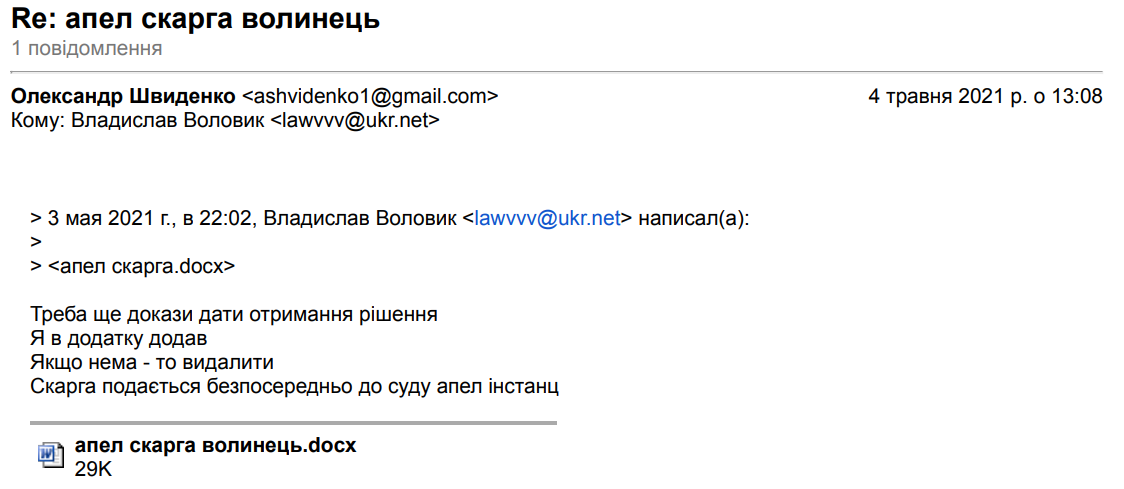This screenshot has width=1124, height=489.
Task: Click the Кому: recipient label
Action: [37, 121]
